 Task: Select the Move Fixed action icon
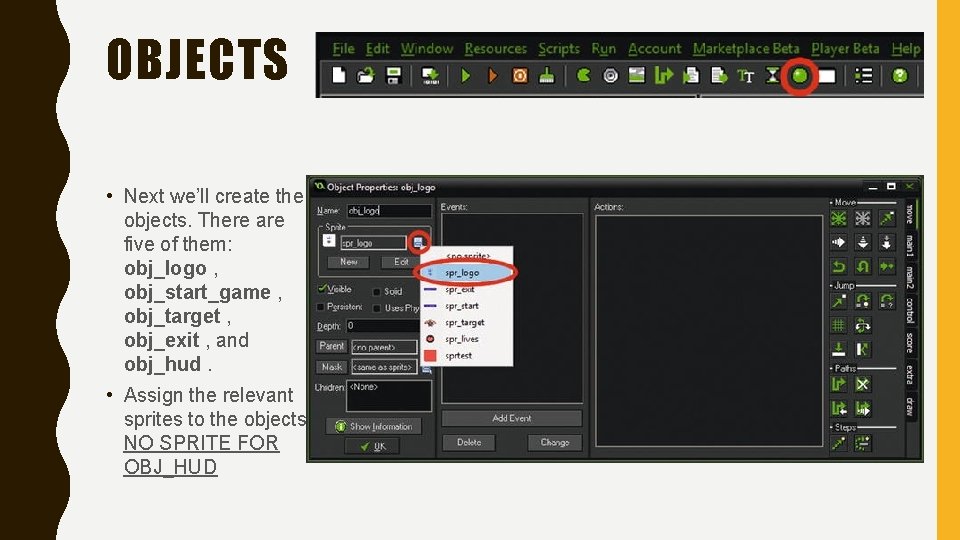(x=838, y=219)
